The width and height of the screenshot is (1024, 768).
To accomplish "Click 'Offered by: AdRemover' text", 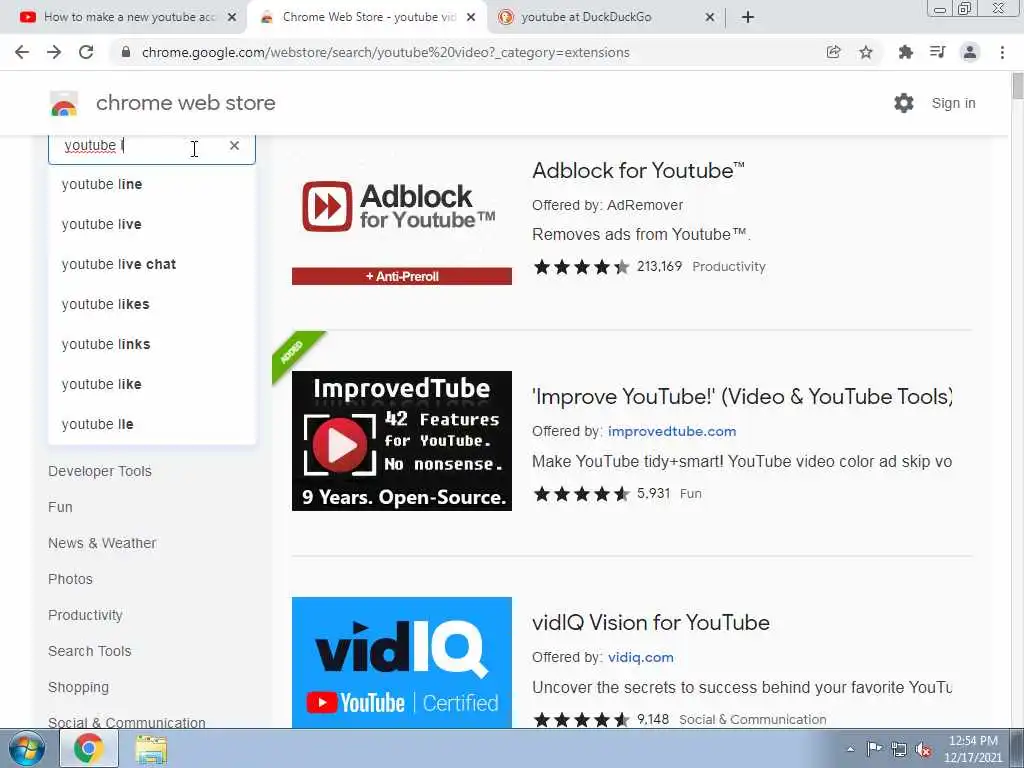I will coord(607,205).
